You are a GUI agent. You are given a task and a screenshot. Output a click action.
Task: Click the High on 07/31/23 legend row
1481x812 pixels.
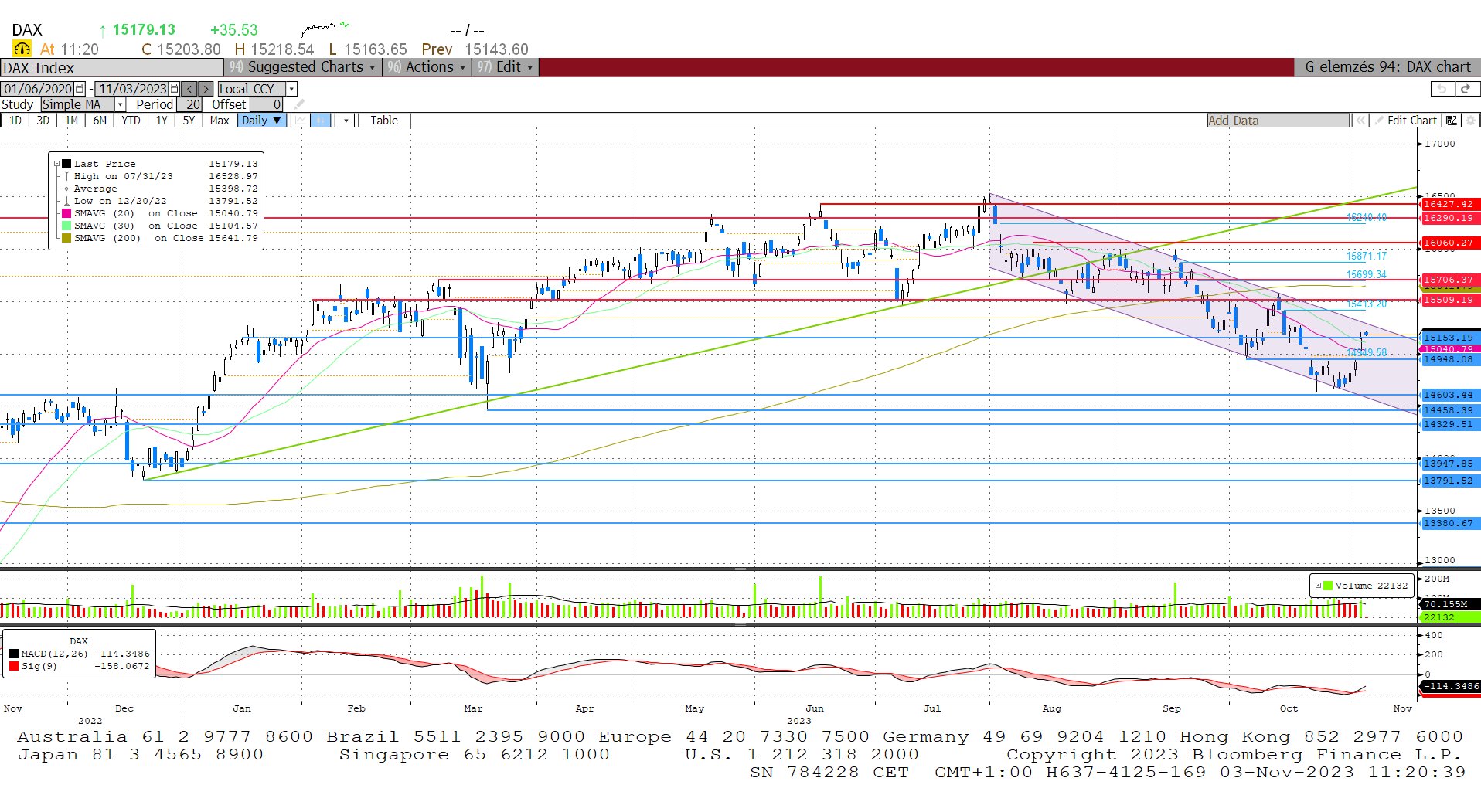tap(161, 176)
